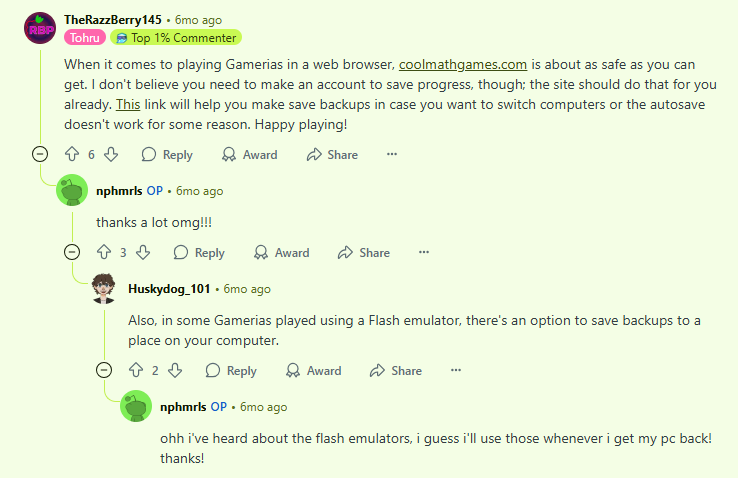Image resolution: width=738 pixels, height=478 pixels.
Task: Downvote the 'thanks a lot omg' comment
Action: 143,253
